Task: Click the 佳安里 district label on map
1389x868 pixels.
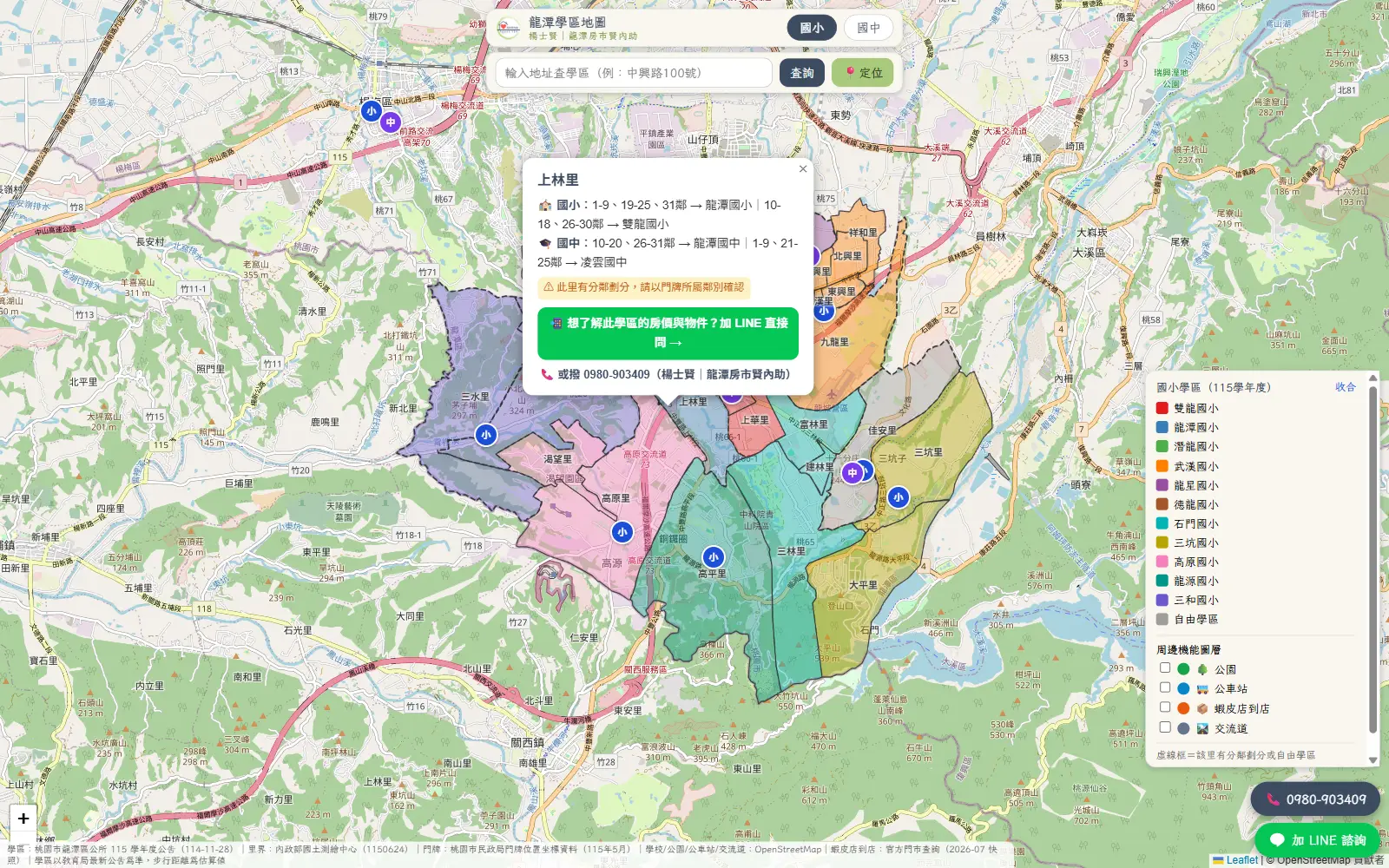Action: [882, 431]
